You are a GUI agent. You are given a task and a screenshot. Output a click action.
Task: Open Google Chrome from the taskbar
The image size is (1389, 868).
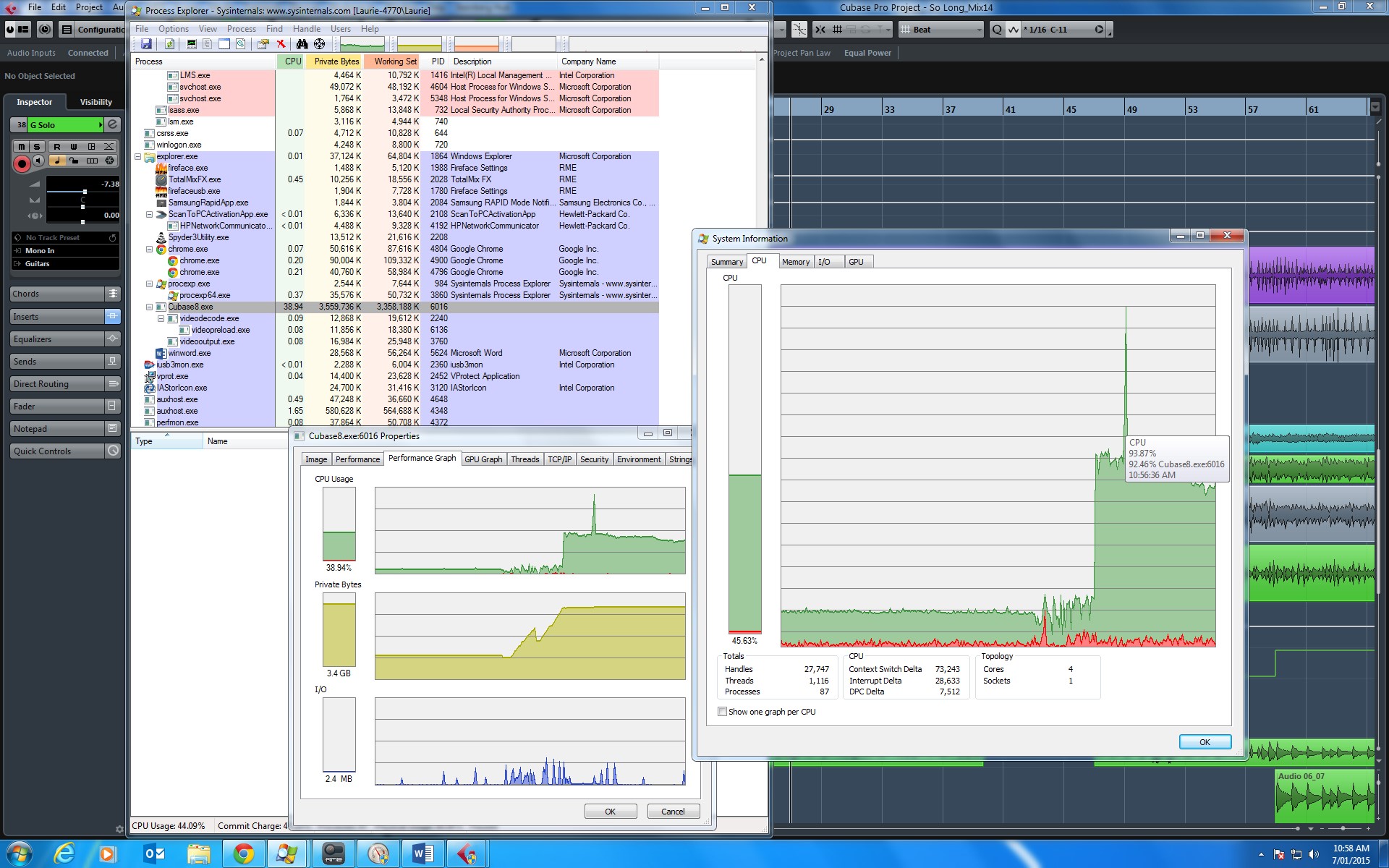click(243, 854)
